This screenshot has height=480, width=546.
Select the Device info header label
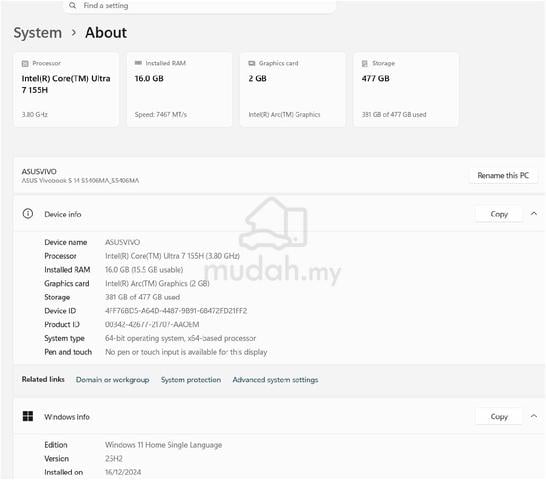63,214
